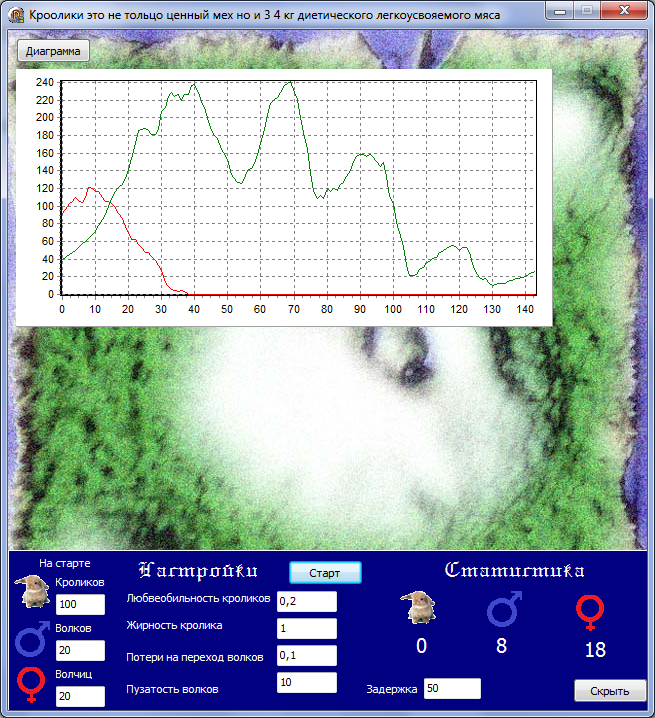This screenshot has width=655, height=718.
Task: Click blue male symbol beside Волков
Action: click(x=32, y=638)
